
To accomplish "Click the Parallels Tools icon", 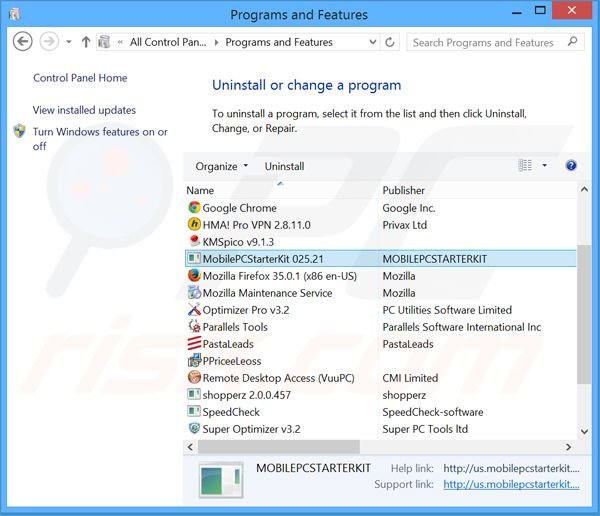I will coord(194,327).
